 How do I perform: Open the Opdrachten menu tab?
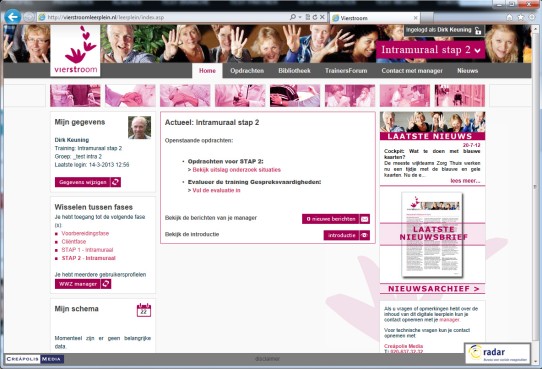pos(247,70)
